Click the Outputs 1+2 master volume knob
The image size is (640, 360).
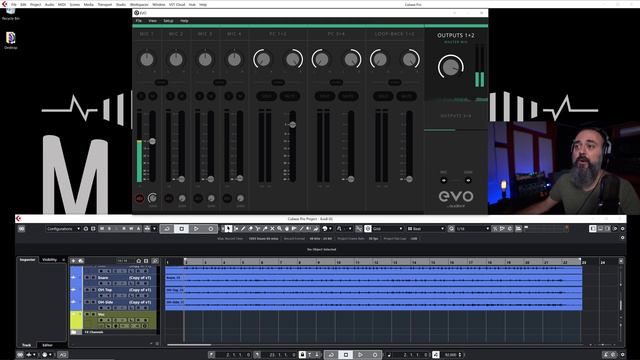click(451, 67)
